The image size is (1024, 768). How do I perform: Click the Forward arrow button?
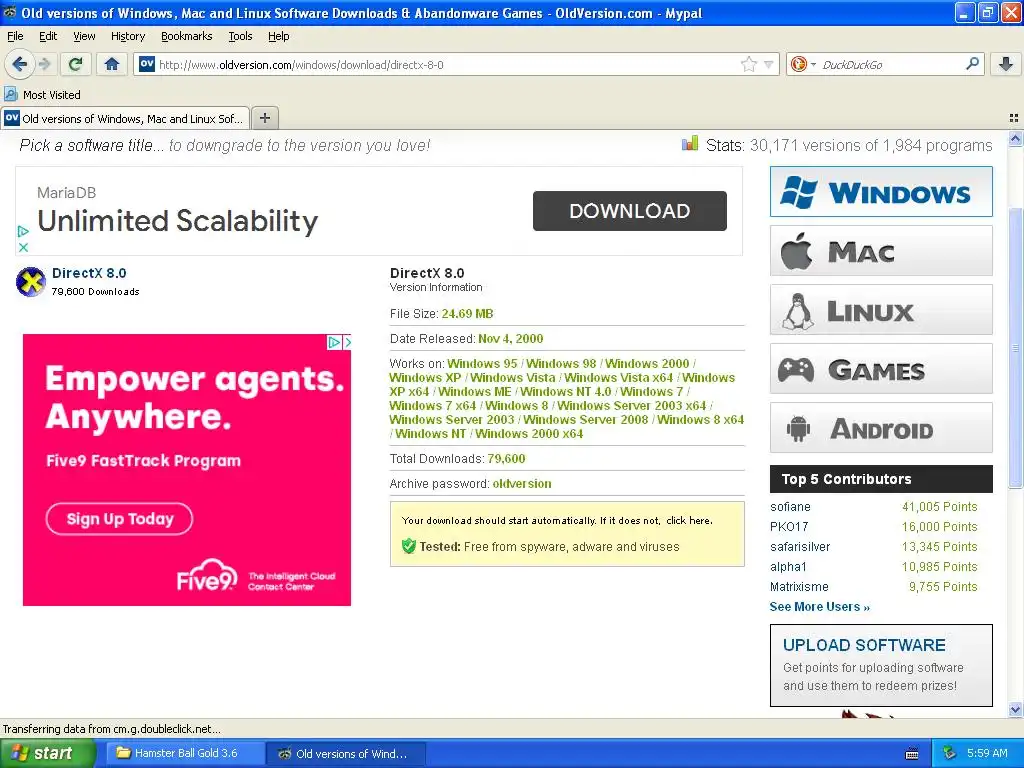pyautogui.click(x=44, y=64)
